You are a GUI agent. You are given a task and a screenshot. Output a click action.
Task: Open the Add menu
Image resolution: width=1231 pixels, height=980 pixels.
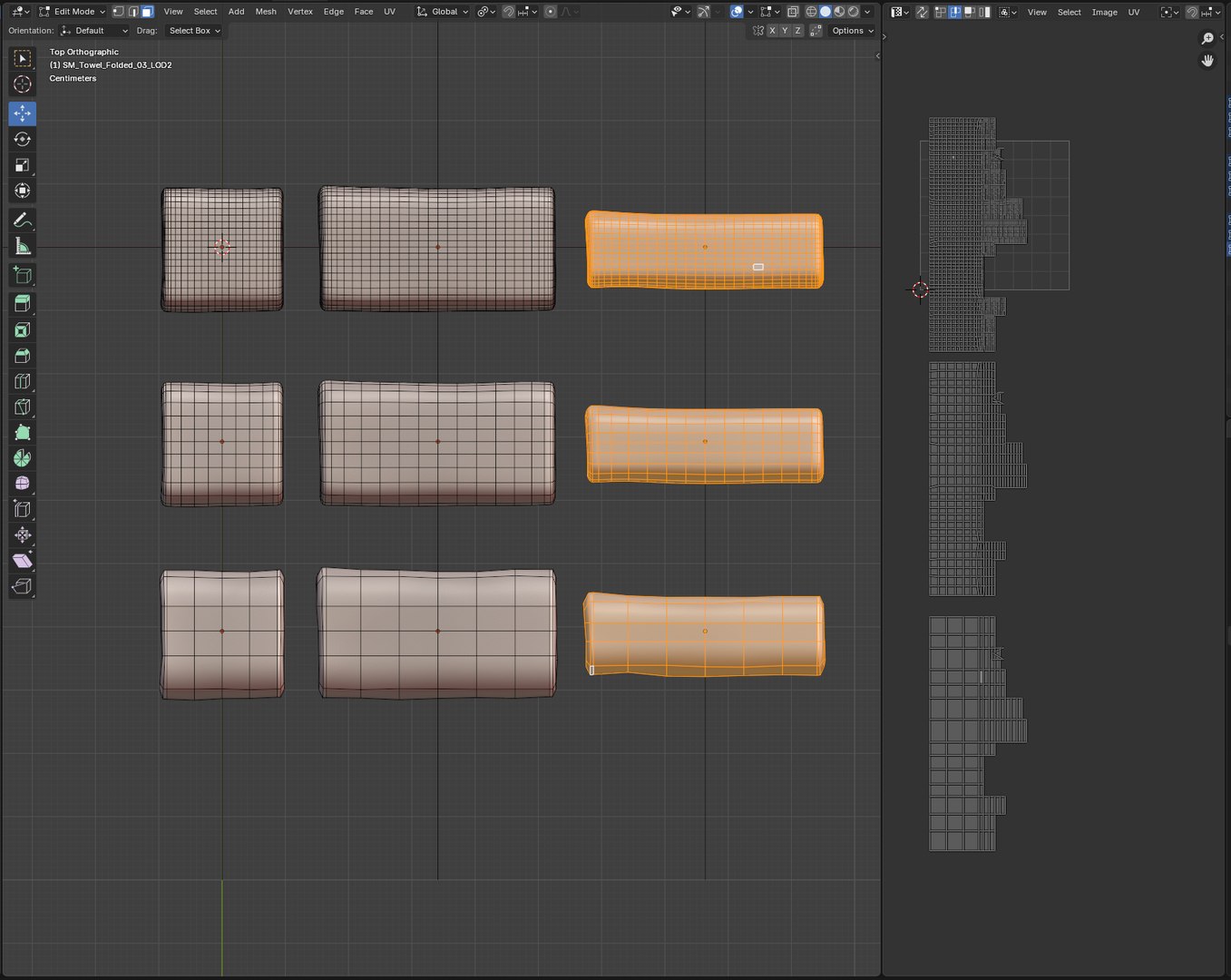[x=236, y=12]
